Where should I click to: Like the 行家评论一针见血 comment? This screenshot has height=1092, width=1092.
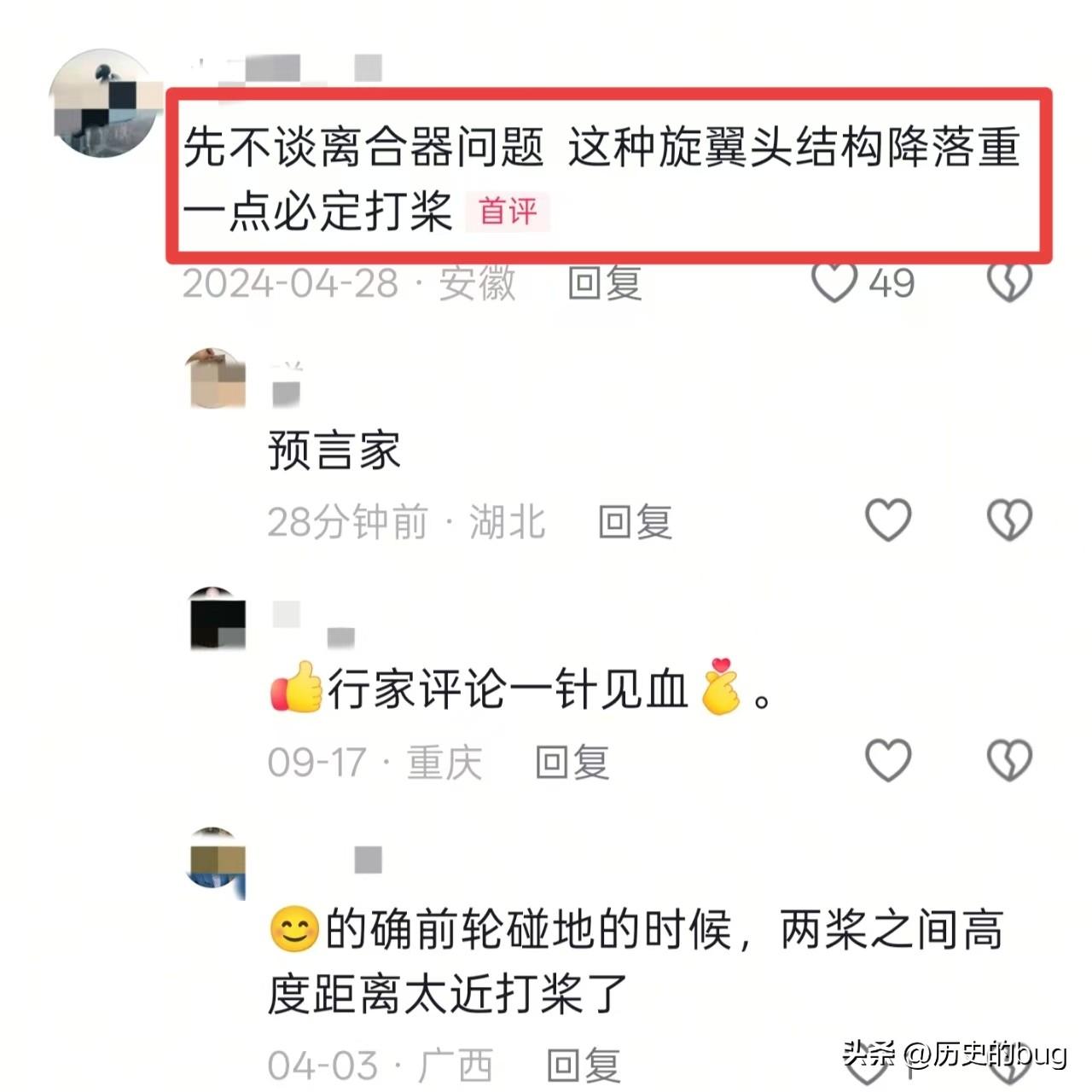pyautogui.click(x=888, y=760)
